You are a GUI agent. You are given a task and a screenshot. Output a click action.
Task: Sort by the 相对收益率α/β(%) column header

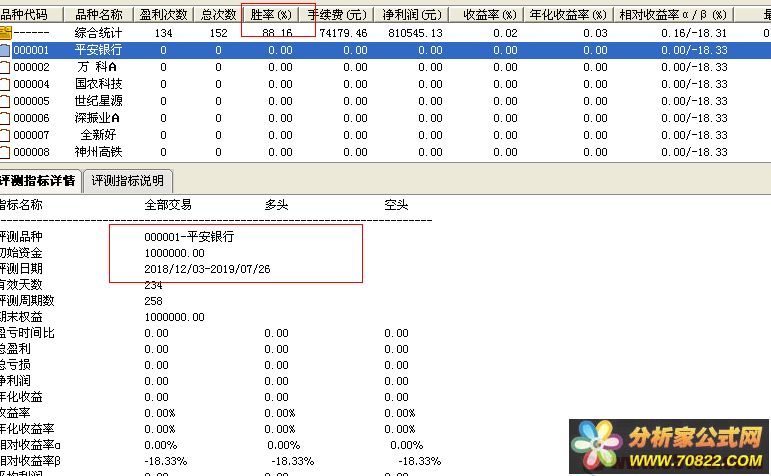coord(673,15)
